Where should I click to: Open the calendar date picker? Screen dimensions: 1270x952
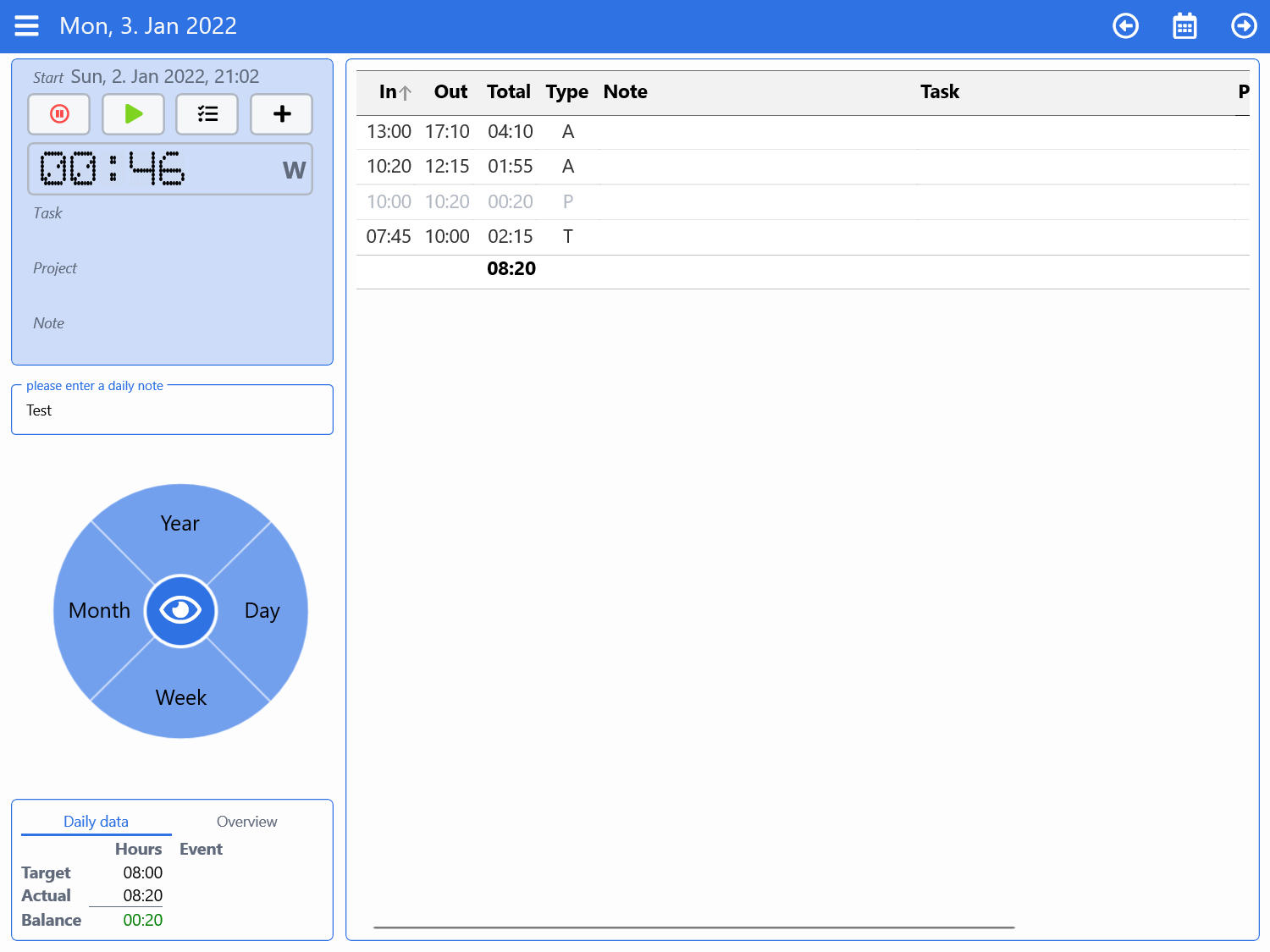pos(1184,26)
